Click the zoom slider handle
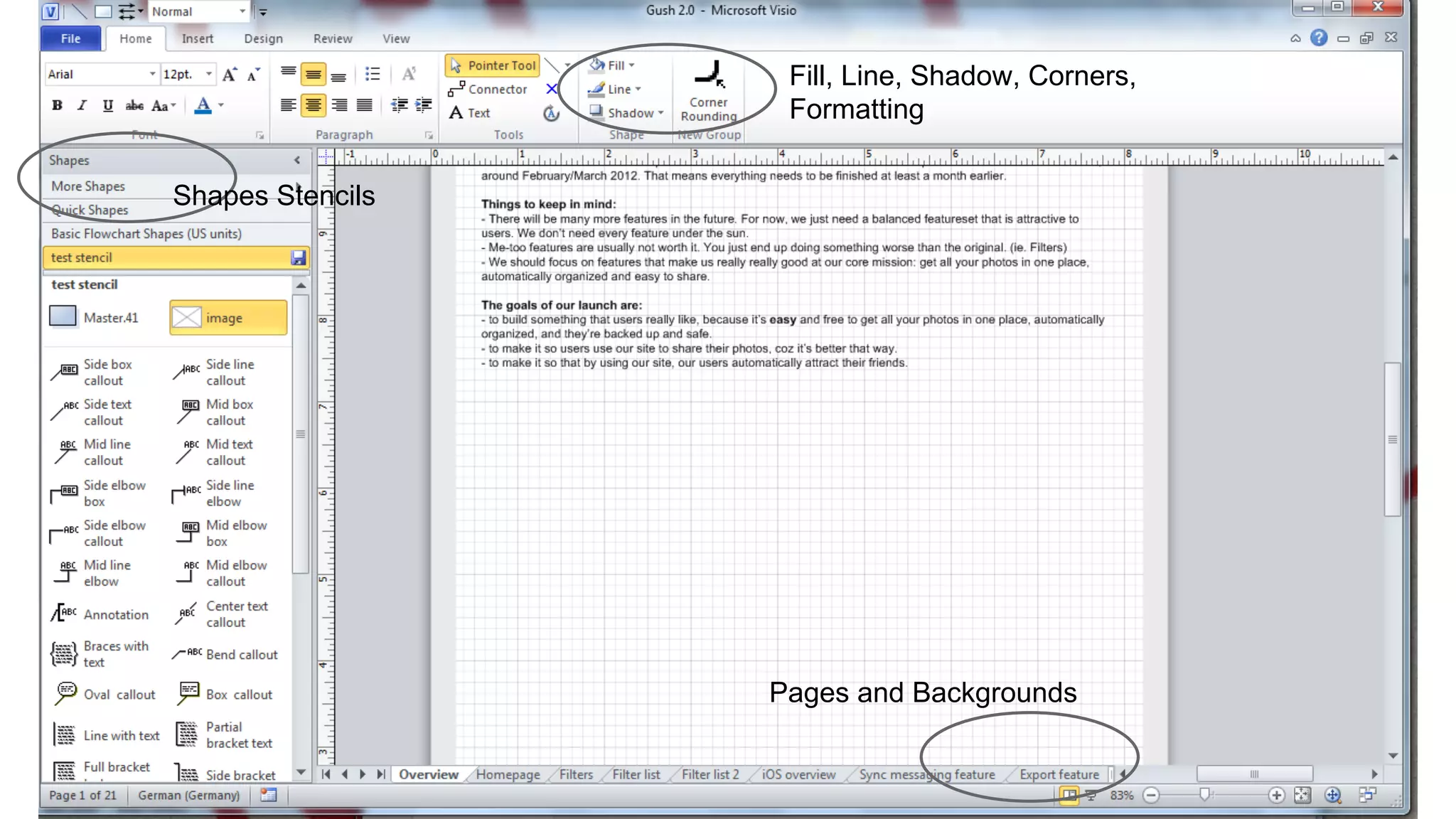The height and width of the screenshot is (819, 1456). pos(1204,795)
